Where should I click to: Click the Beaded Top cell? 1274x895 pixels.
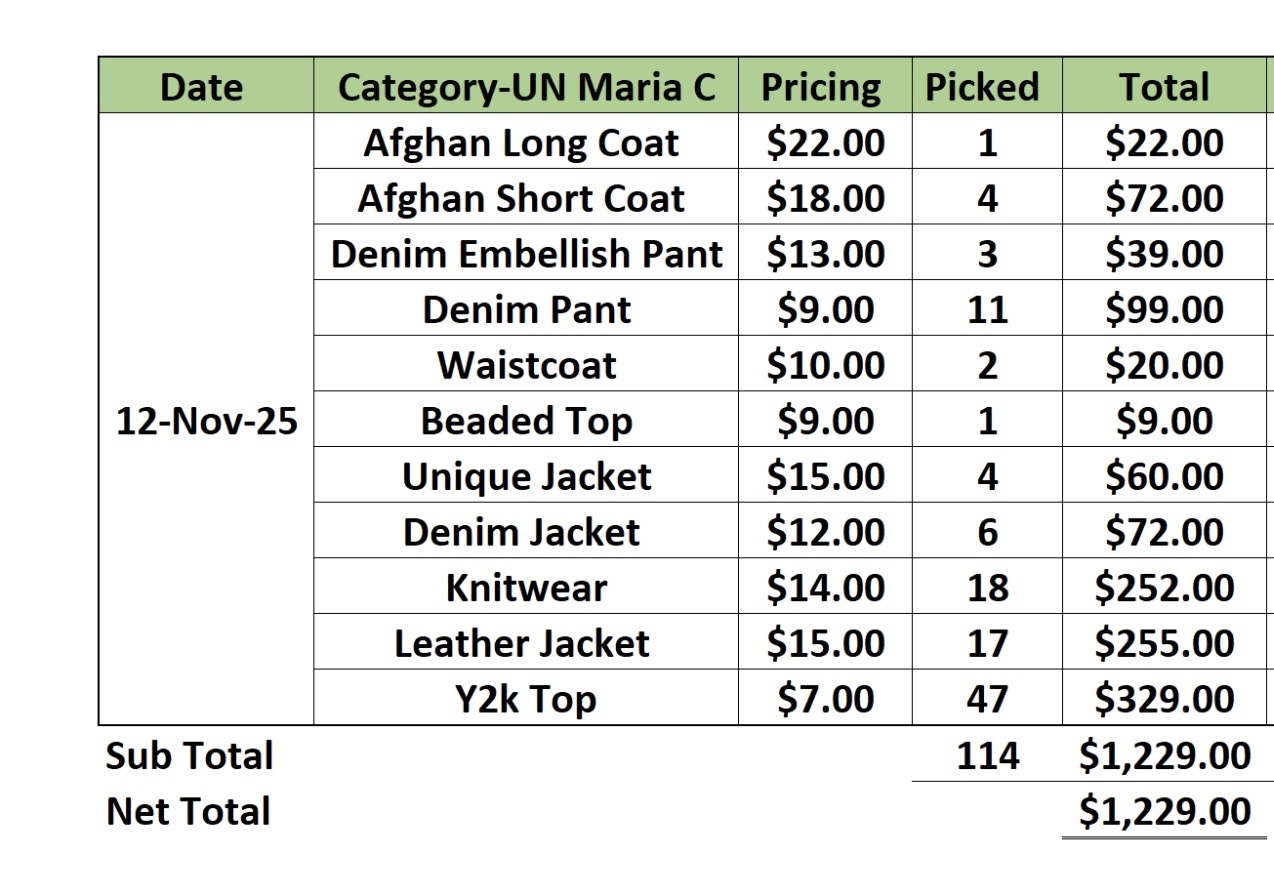[x=526, y=421]
